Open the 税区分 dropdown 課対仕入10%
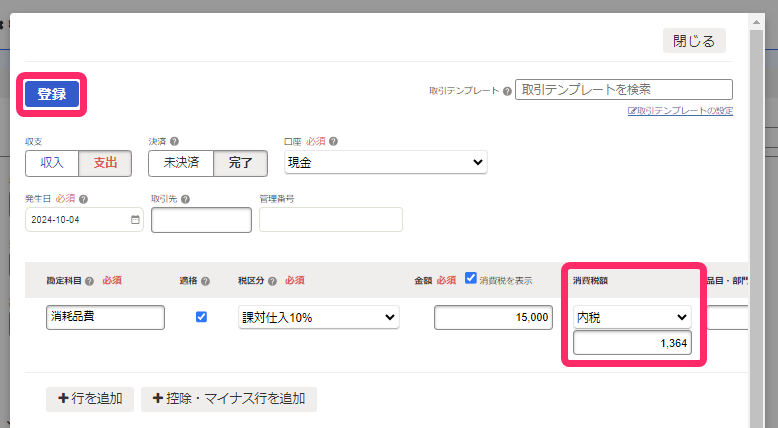The width and height of the screenshot is (778, 428). (x=319, y=317)
